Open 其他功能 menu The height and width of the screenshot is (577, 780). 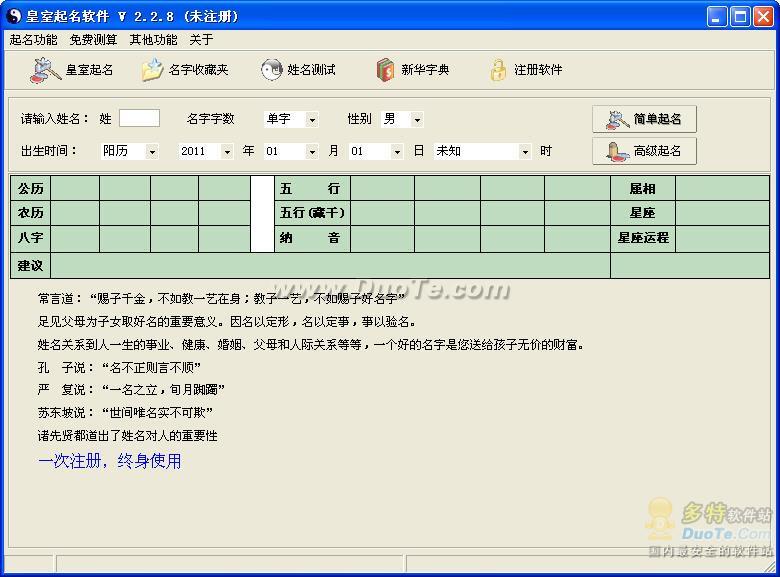153,40
